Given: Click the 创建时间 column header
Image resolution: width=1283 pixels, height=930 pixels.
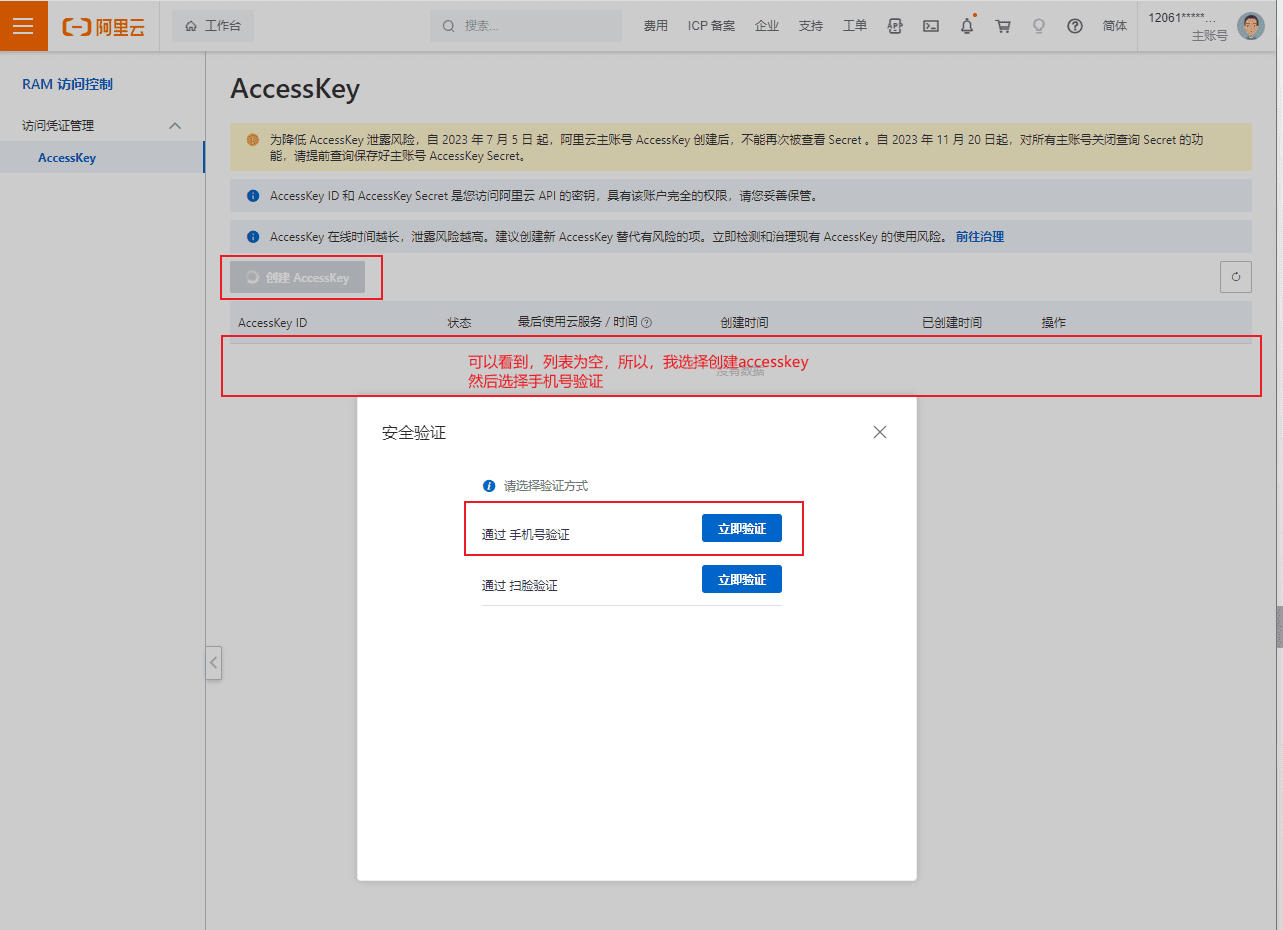Looking at the screenshot, I should 744,323.
